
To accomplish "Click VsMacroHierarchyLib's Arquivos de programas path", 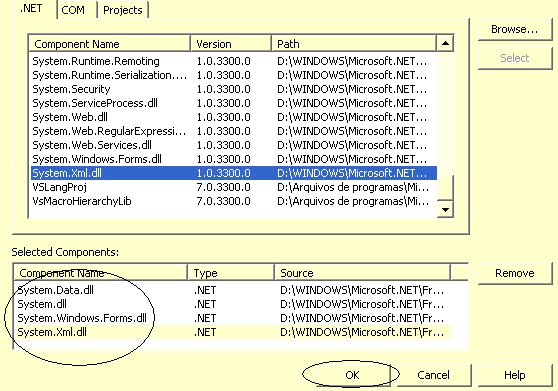I will [x=353, y=201].
